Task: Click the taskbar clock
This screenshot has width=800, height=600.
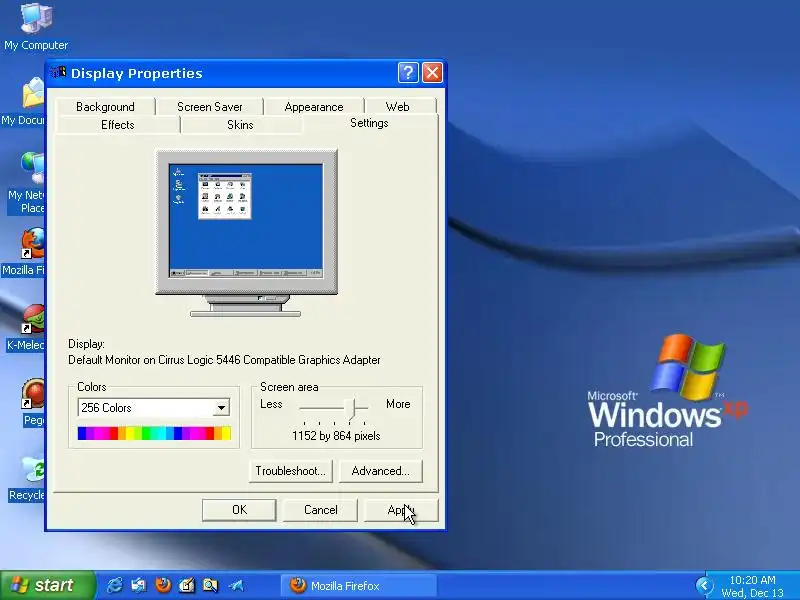Action: coord(753,586)
